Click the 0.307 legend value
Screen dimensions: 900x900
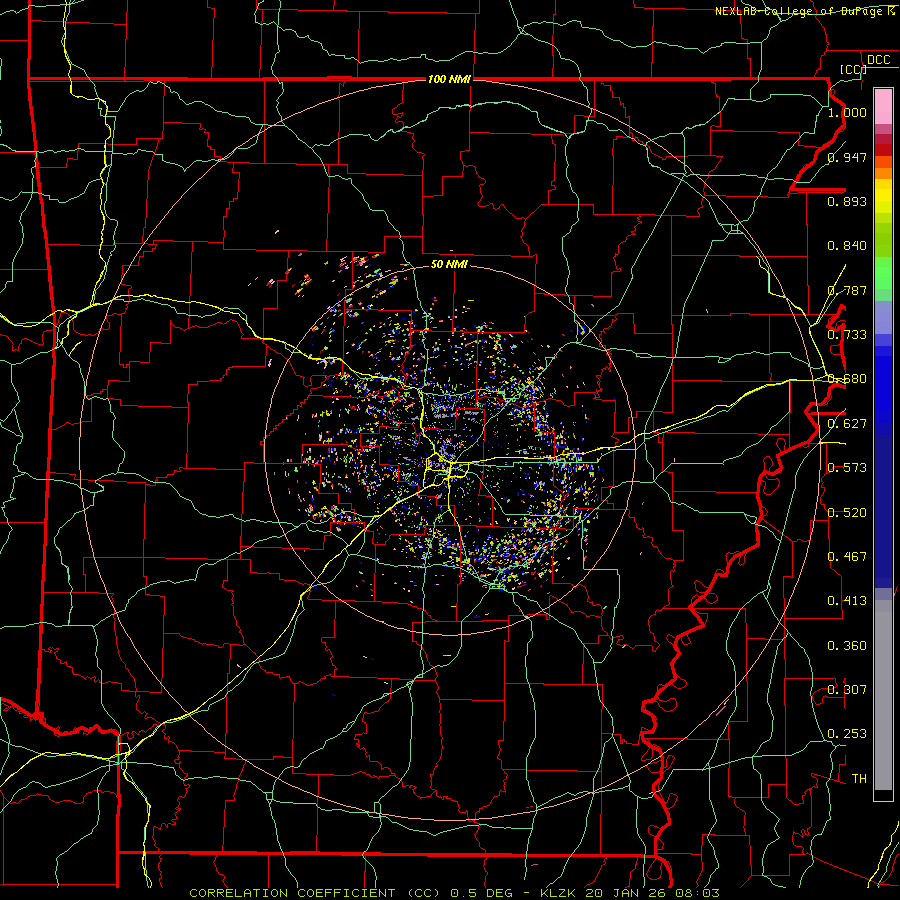pos(847,690)
